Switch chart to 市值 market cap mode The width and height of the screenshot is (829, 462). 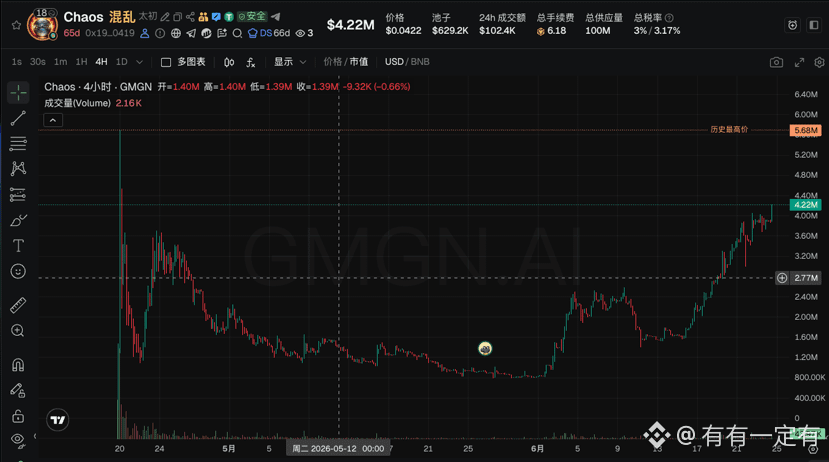(358, 62)
